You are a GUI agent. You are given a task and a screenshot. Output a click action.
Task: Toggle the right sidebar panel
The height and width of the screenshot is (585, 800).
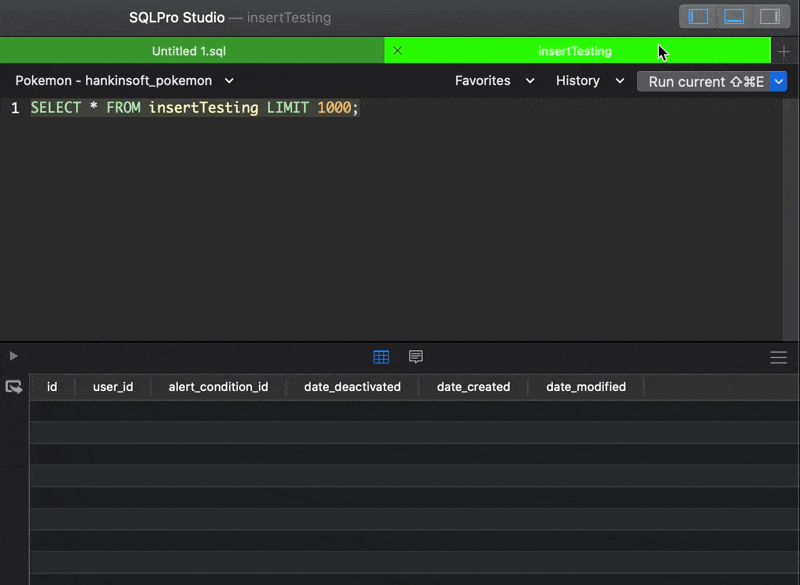[769, 17]
